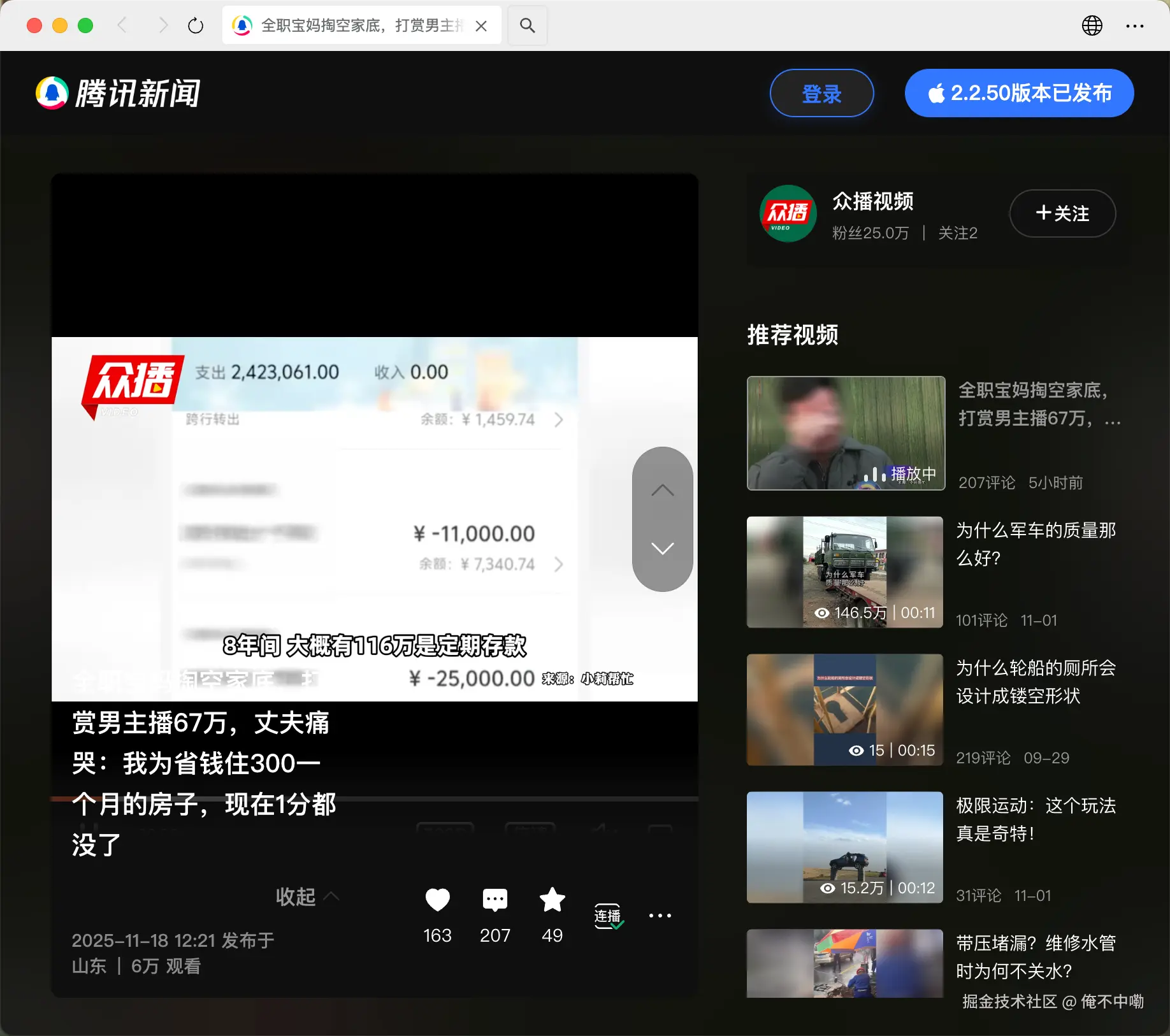This screenshot has width=1170, height=1036.
Task: Reload the page with the refresh icon
Action: click(196, 25)
